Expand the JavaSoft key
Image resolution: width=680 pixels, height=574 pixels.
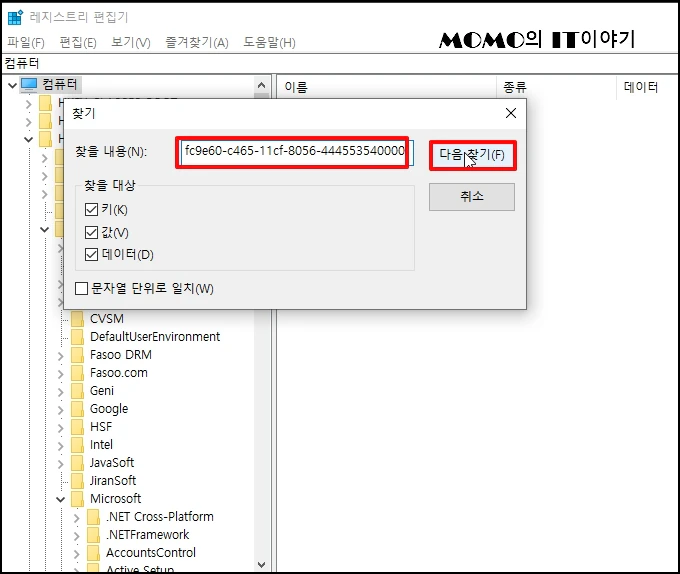[x=61, y=464]
